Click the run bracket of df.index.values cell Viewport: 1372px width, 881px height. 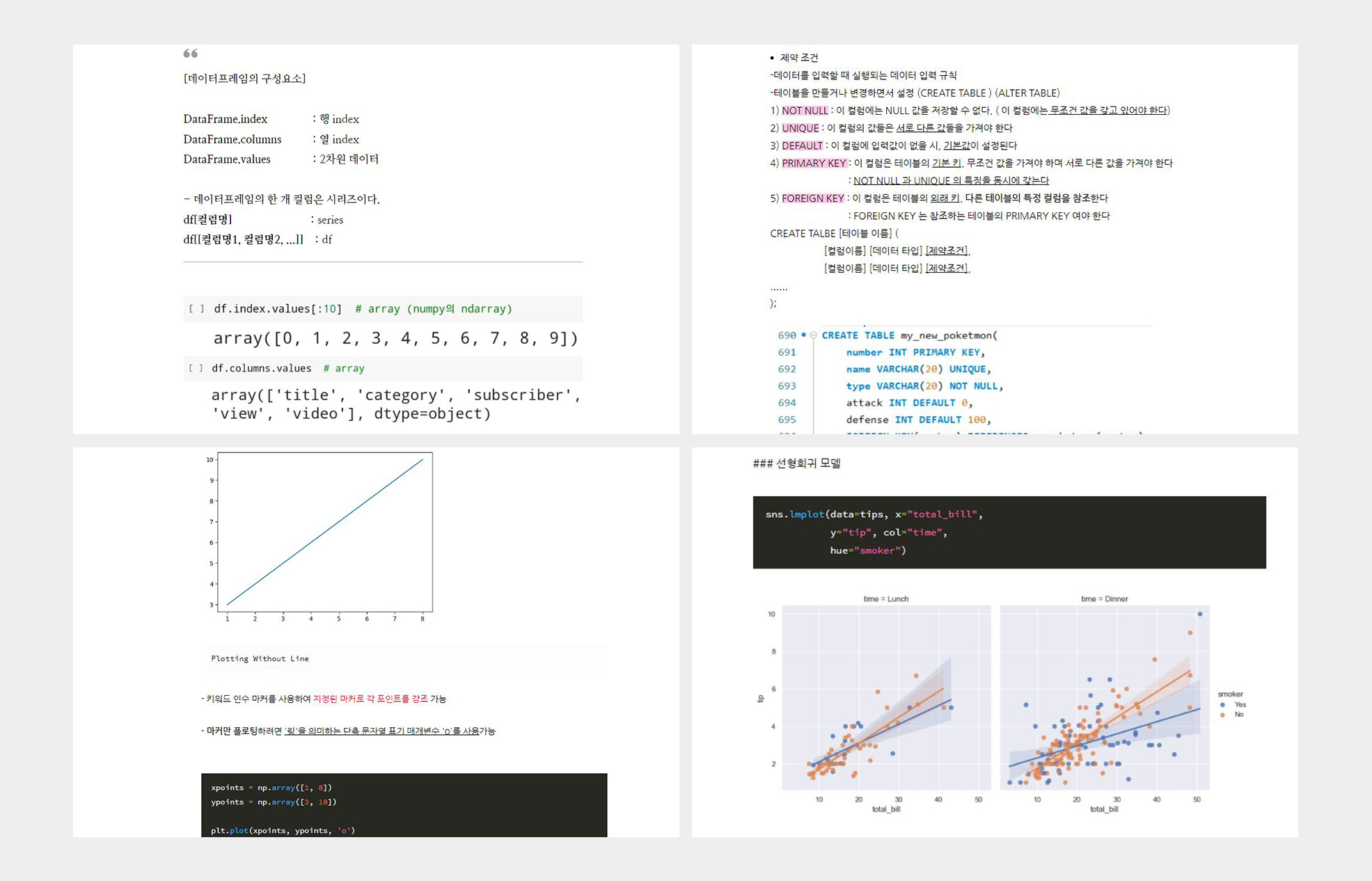pyautogui.click(x=196, y=309)
